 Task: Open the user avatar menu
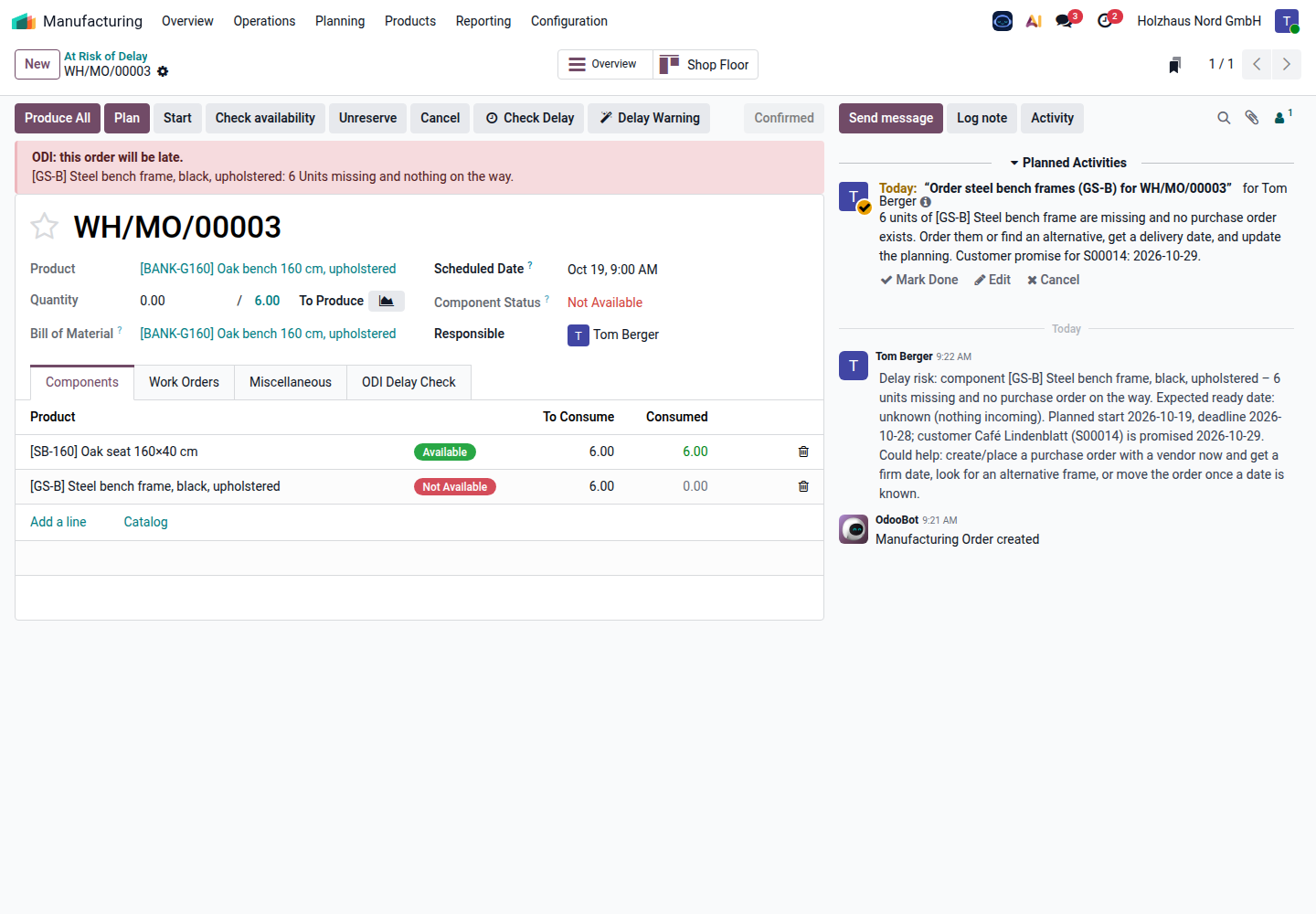1287,21
